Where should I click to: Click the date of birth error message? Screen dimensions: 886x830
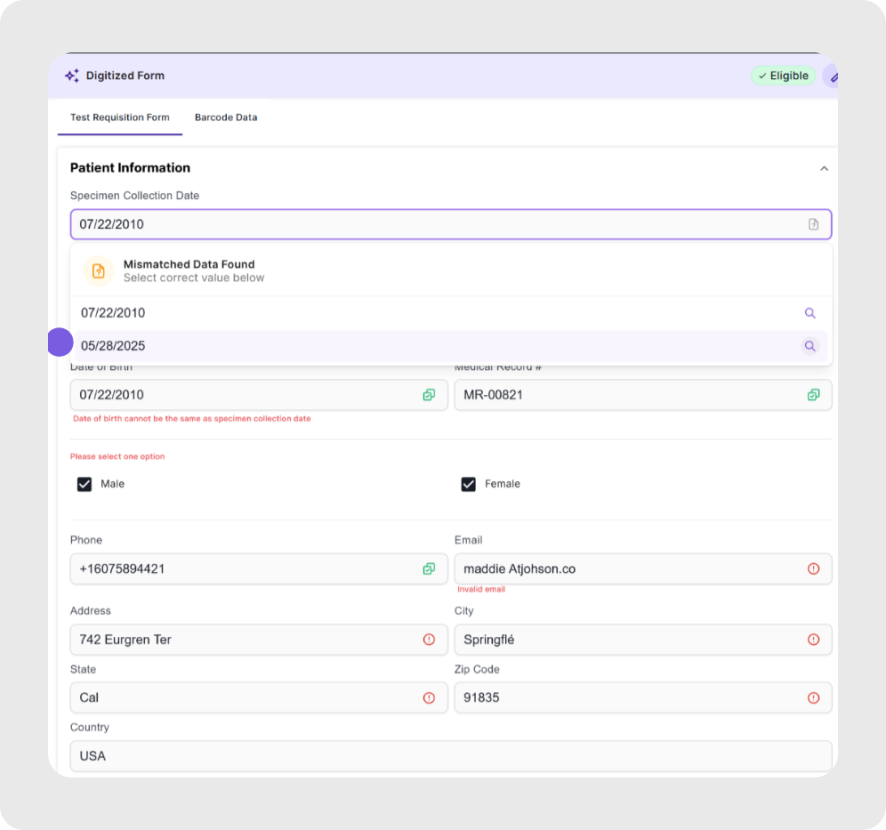[192, 419]
